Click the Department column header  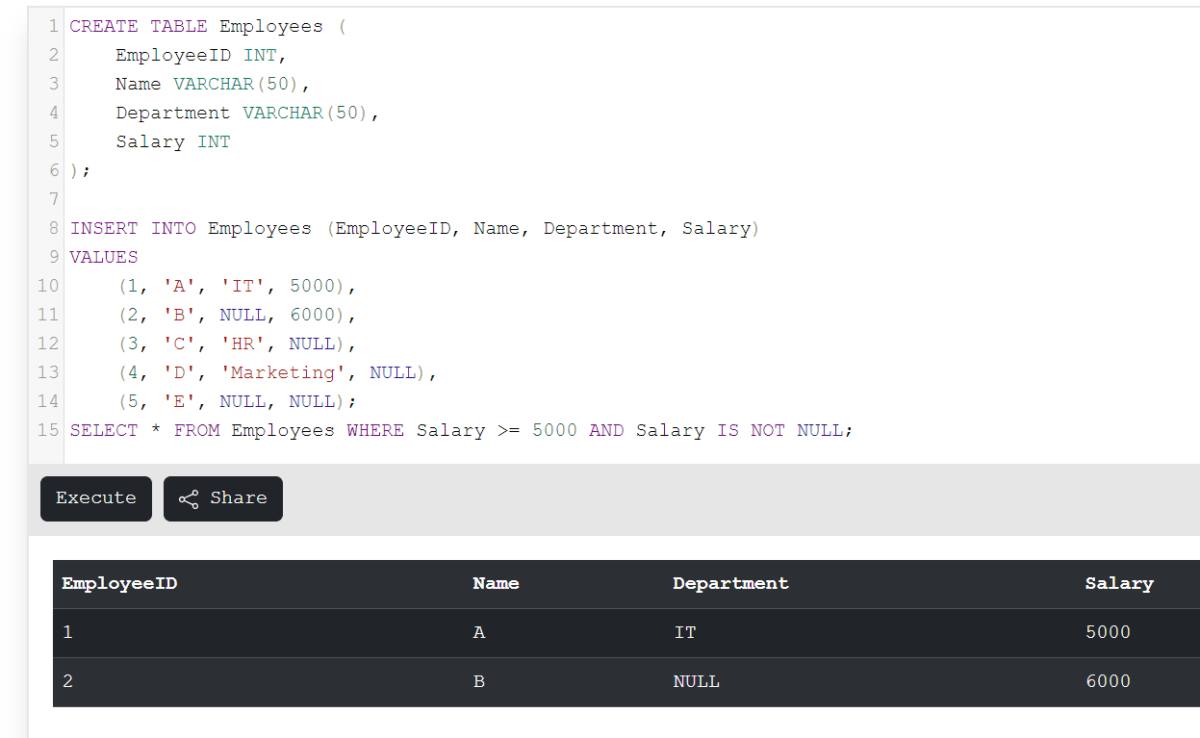tap(731, 583)
